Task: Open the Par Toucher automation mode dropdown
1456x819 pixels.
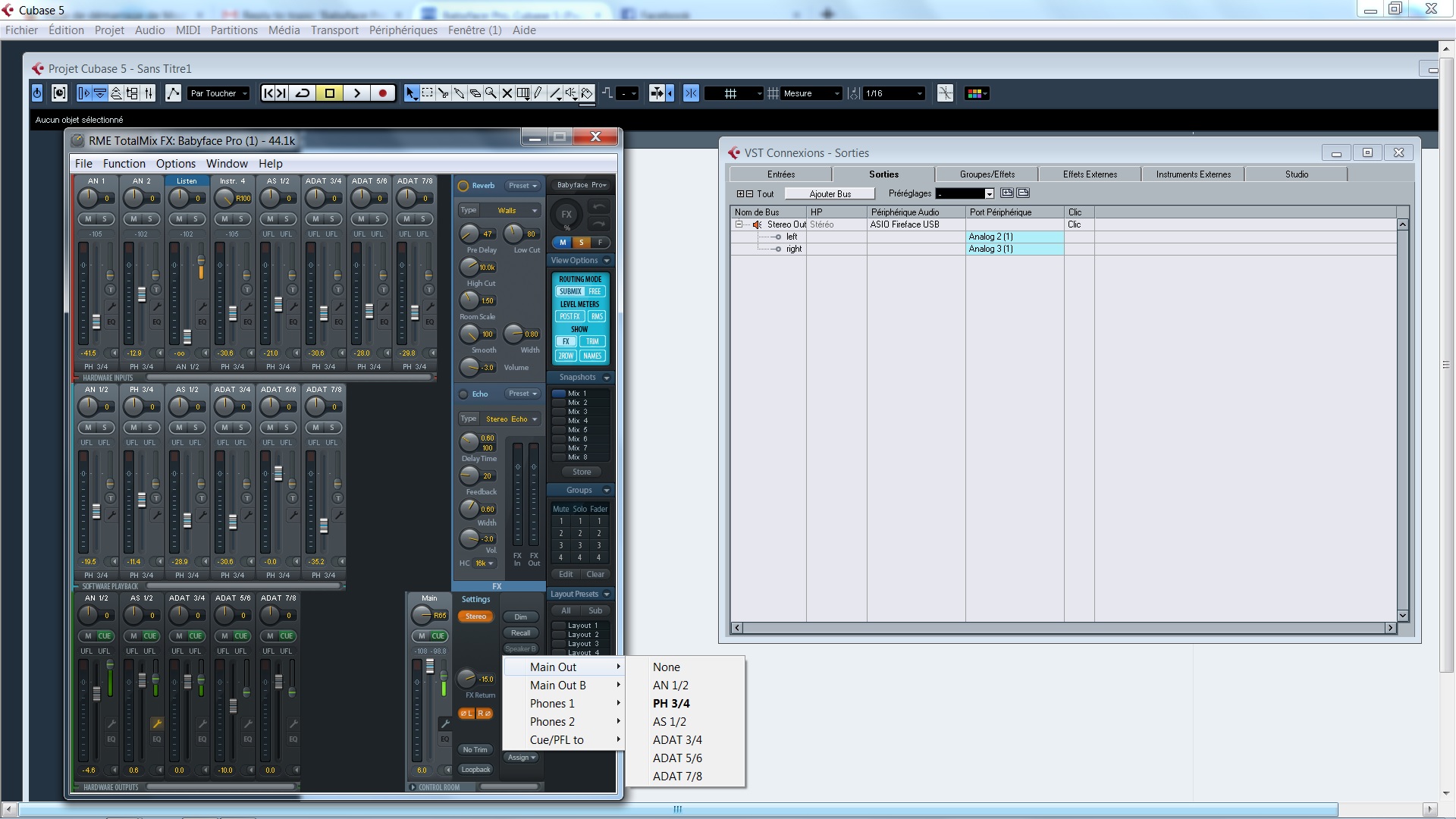Action: point(219,93)
